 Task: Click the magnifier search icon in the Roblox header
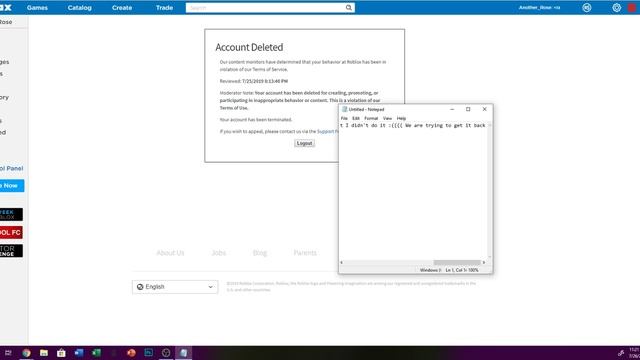click(349, 7)
